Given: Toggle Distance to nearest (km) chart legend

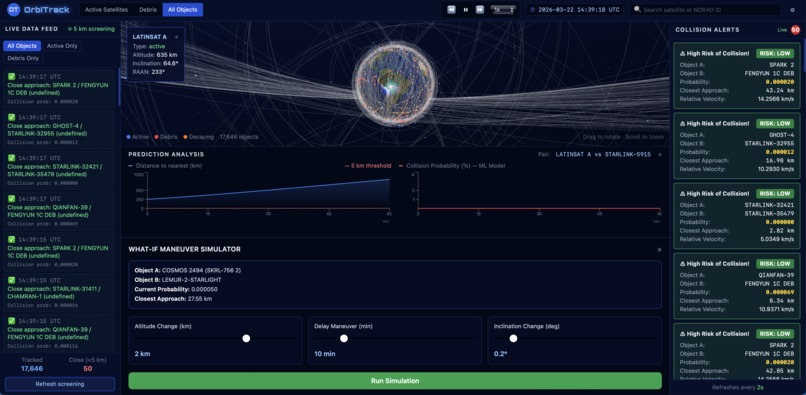Looking at the screenshot, I should 165,166.
